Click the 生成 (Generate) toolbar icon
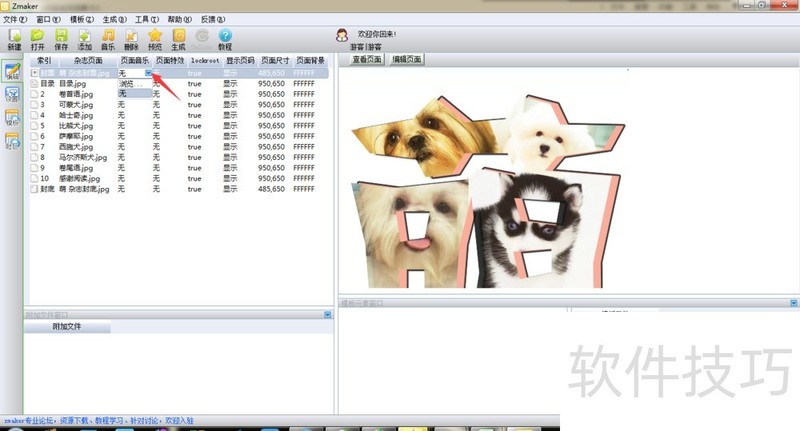Viewport: 800px width, 431px height. pos(179,37)
